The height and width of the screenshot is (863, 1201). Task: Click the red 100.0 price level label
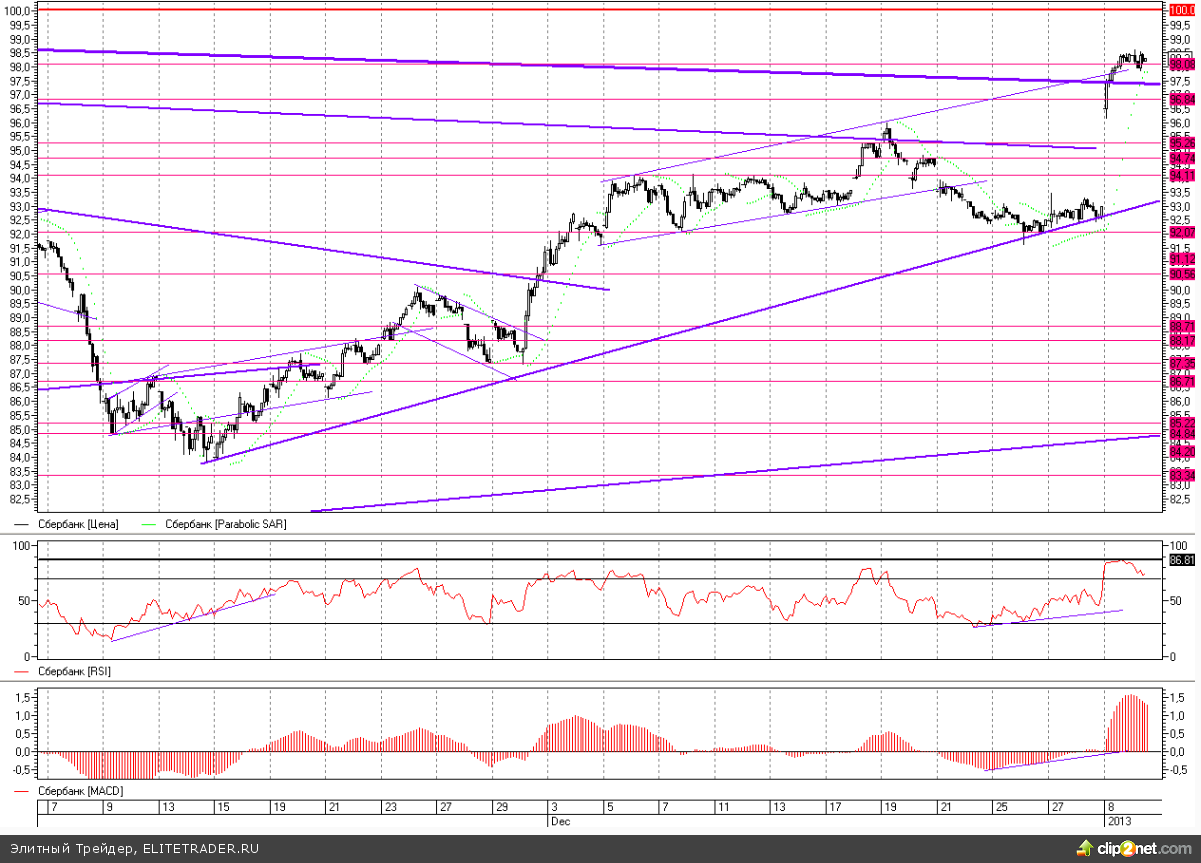click(x=1182, y=9)
